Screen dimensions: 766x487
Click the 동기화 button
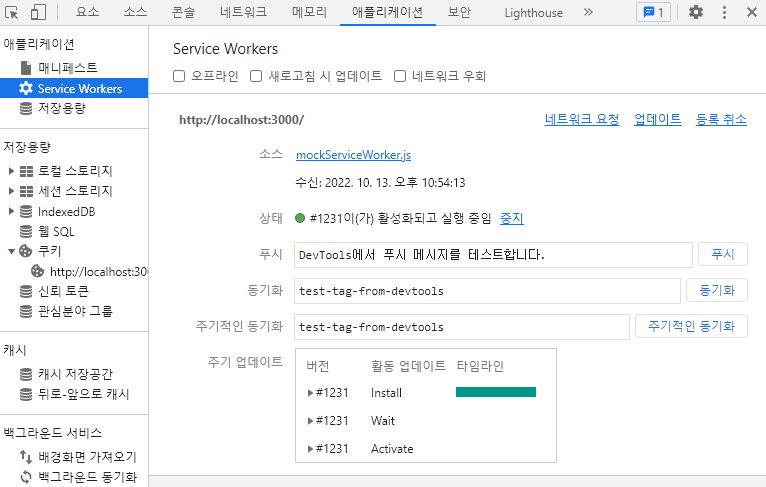pos(717,290)
